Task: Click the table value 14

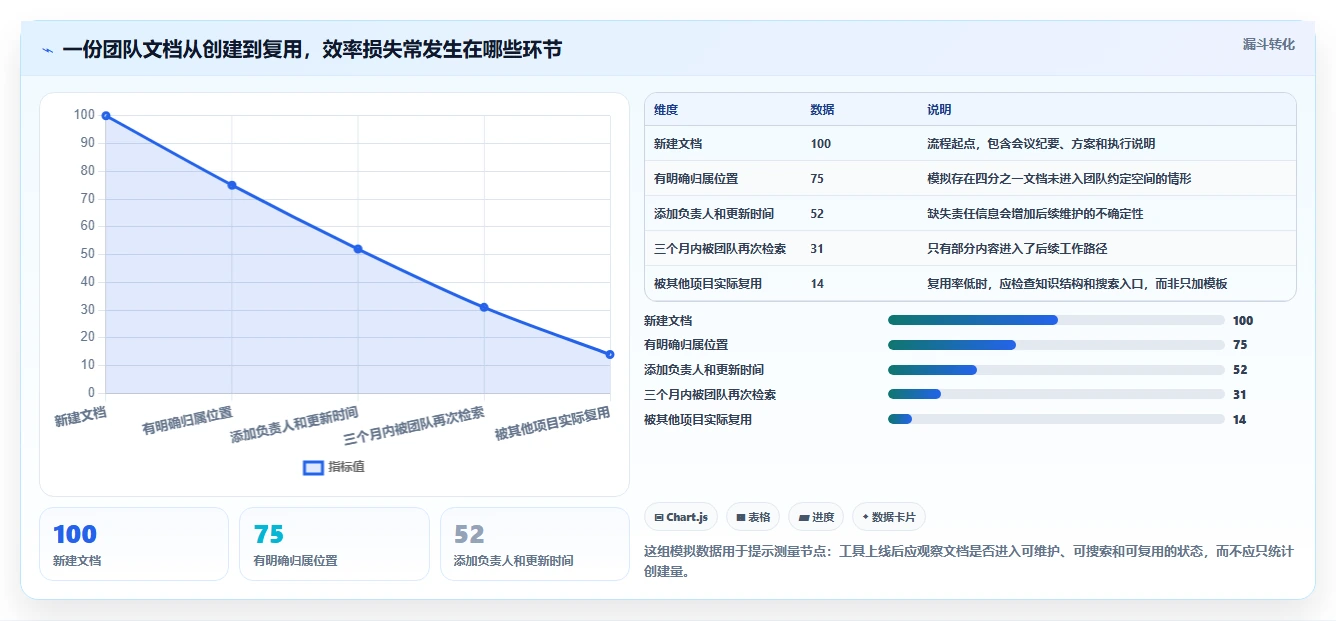Action: [817, 284]
